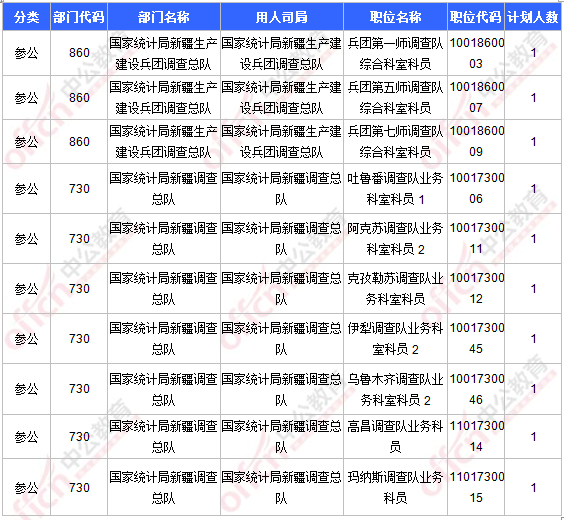564x520 pixels.
Task: Click the 玛纳斯调查队业务科员 cell
Action: [x=395, y=487]
